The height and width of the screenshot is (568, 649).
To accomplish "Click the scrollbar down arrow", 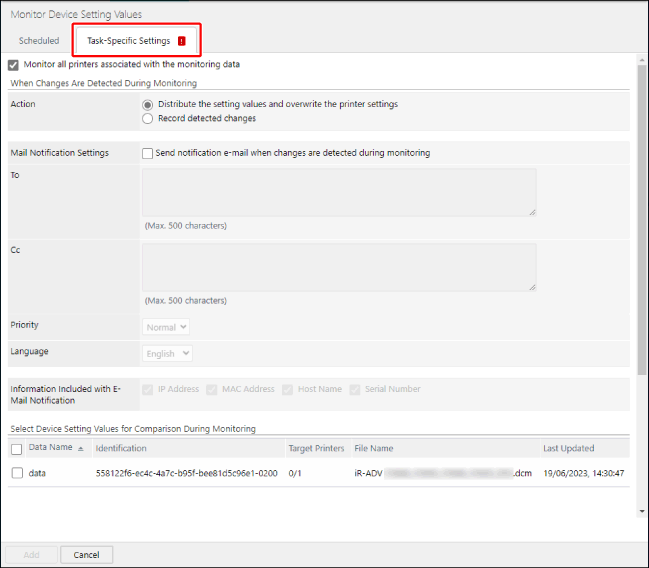I will [x=642, y=512].
